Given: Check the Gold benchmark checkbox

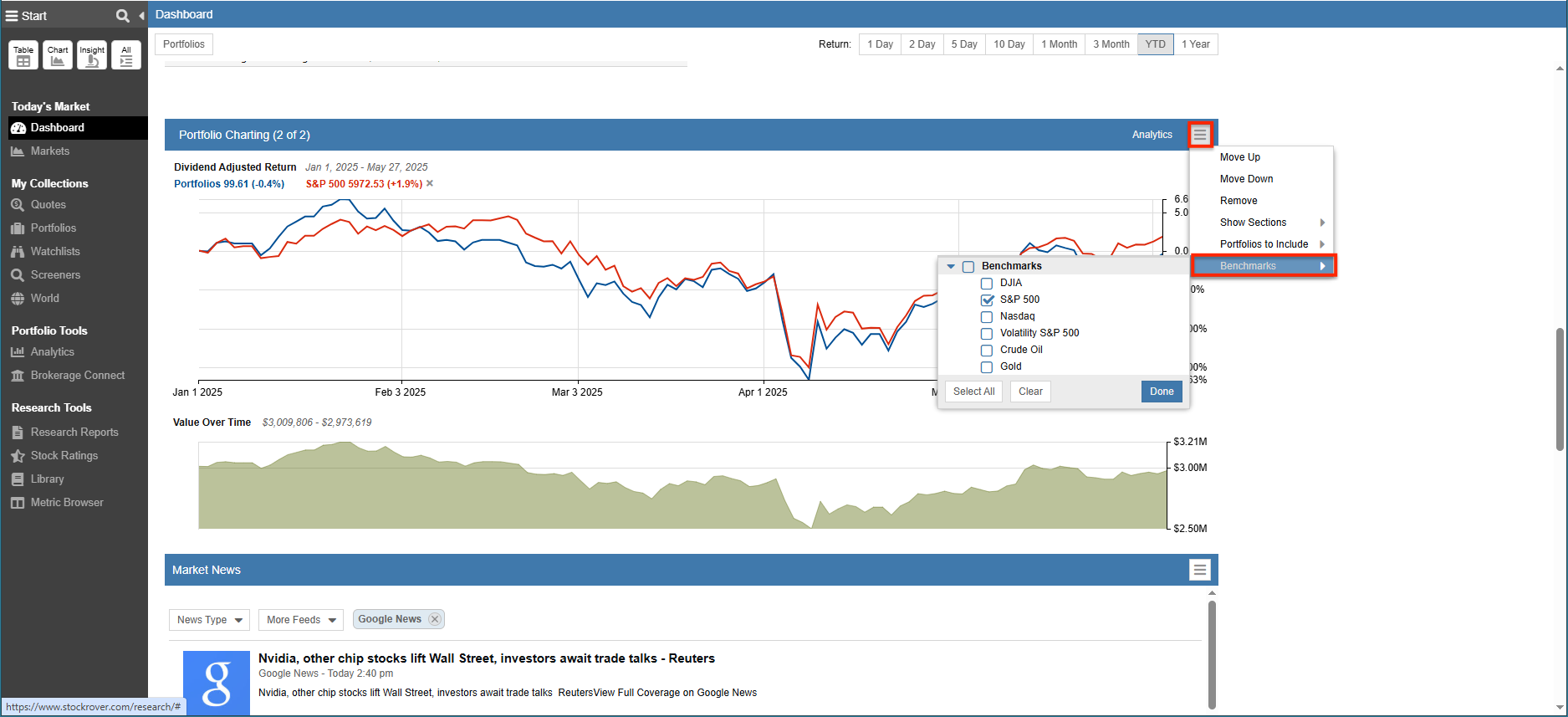Looking at the screenshot, I should pyautogui.click(x=987, y=367).
